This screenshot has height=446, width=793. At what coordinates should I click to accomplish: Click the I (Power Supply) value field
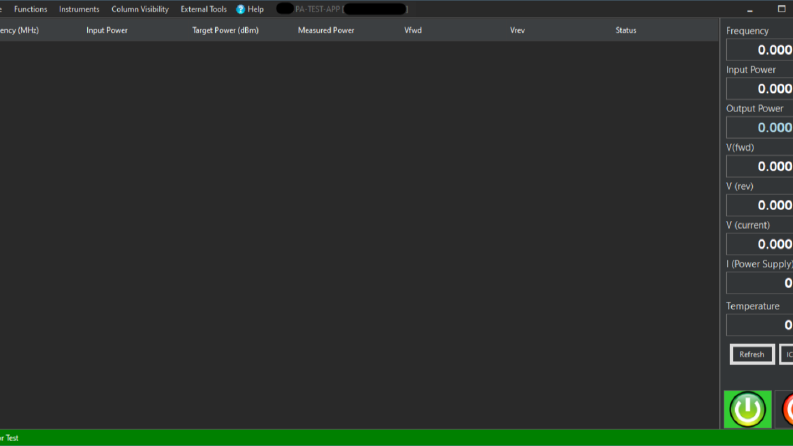coord(760,283)
